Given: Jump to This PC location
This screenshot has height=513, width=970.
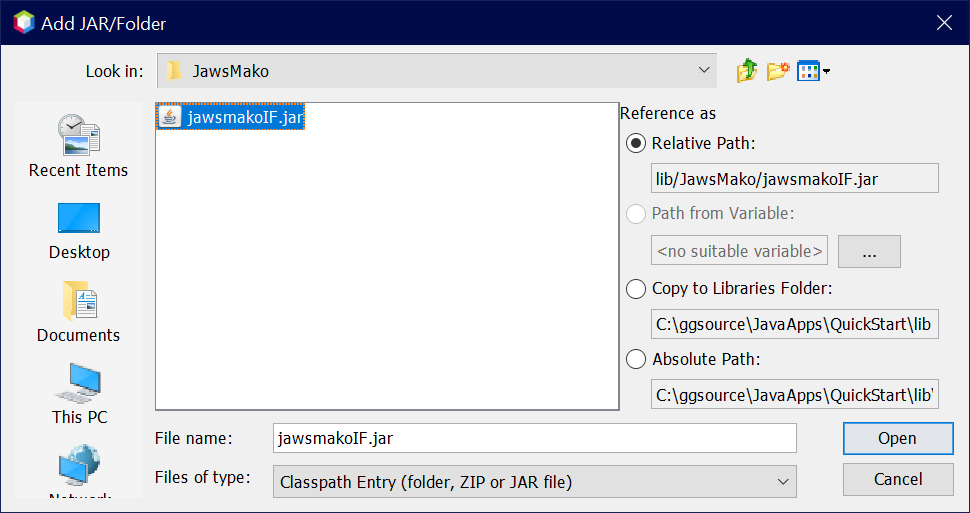Looking at the screenshot, I should 79,393.
